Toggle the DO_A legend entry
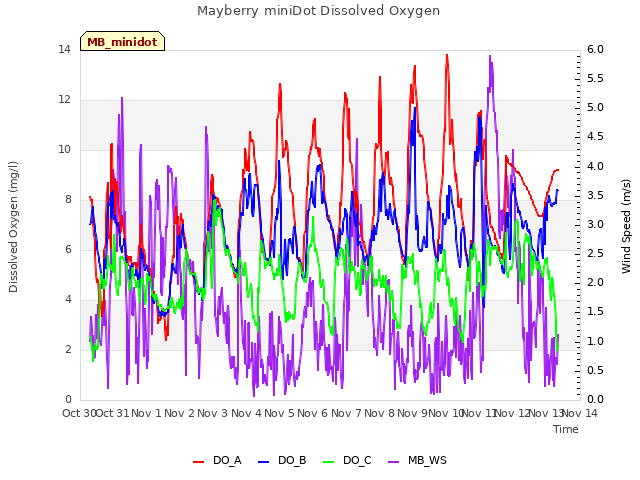 (x=217, y=461)
